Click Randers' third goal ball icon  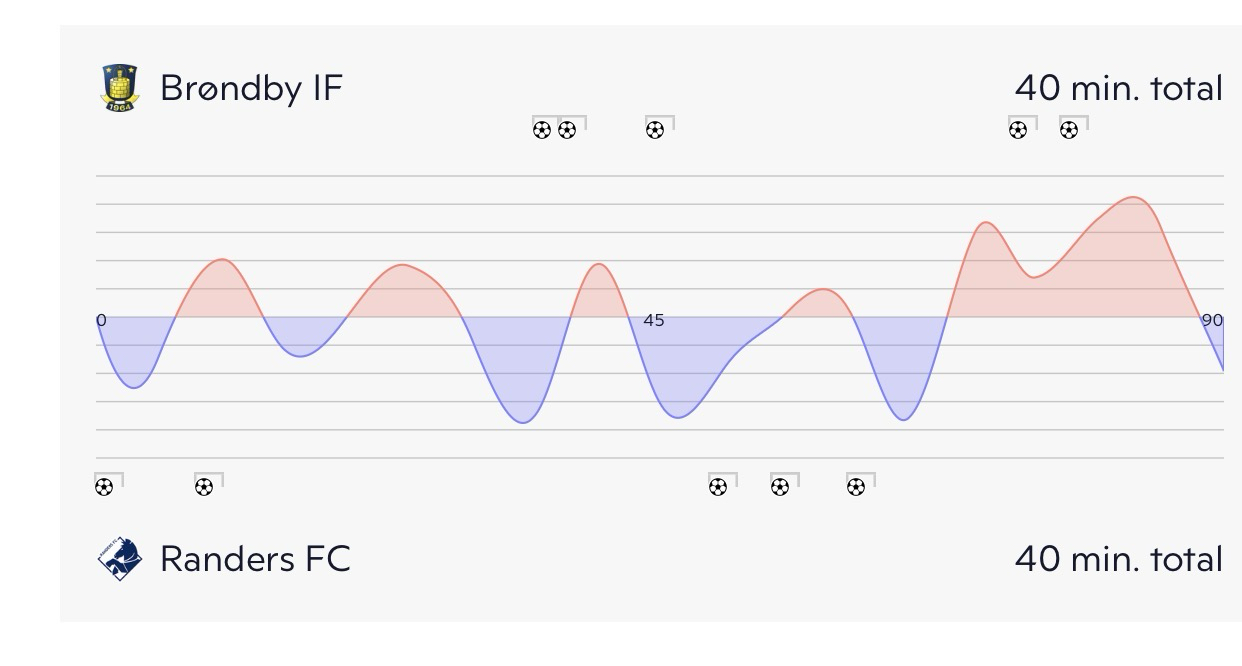[718, 487]
